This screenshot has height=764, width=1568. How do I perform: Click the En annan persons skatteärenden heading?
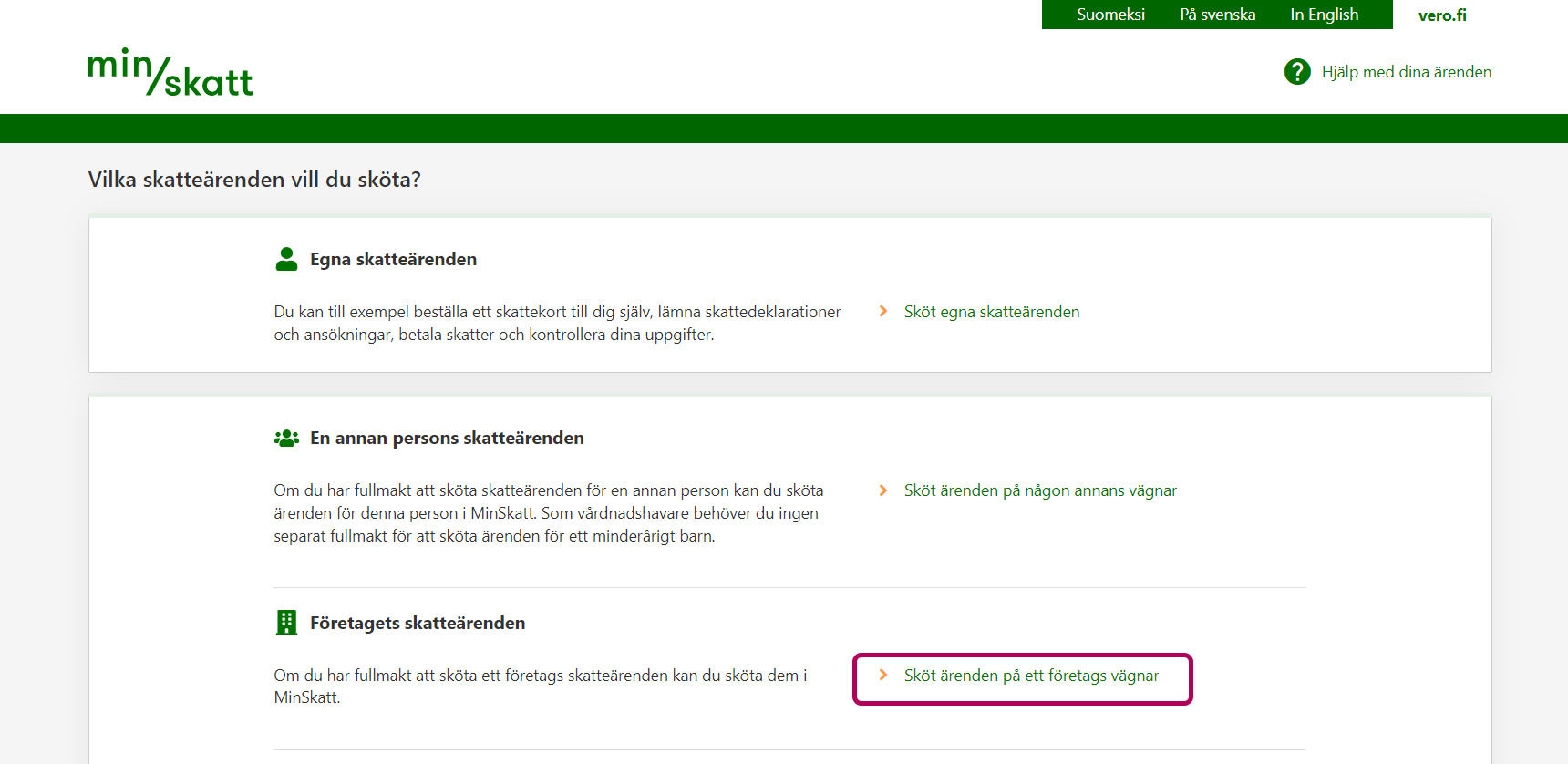pyautogui.click(x=447, y=439)
